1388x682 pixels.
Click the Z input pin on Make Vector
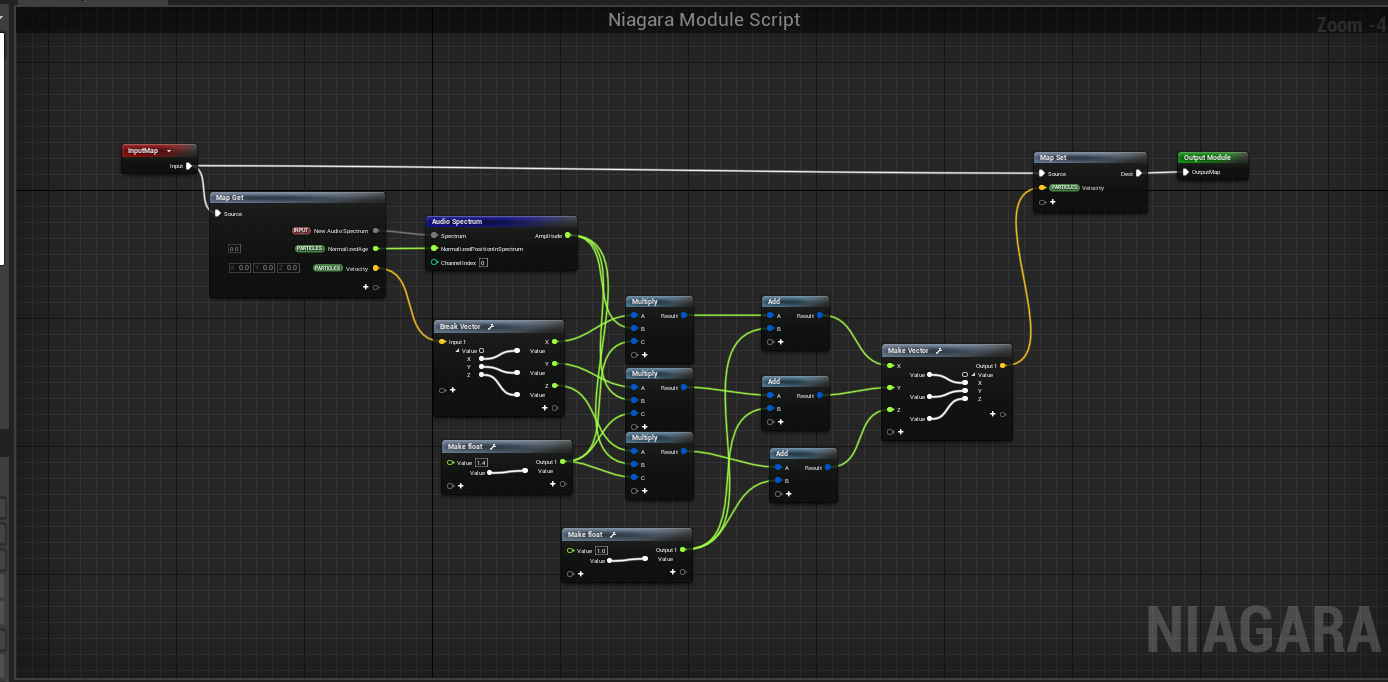point(890,410)
